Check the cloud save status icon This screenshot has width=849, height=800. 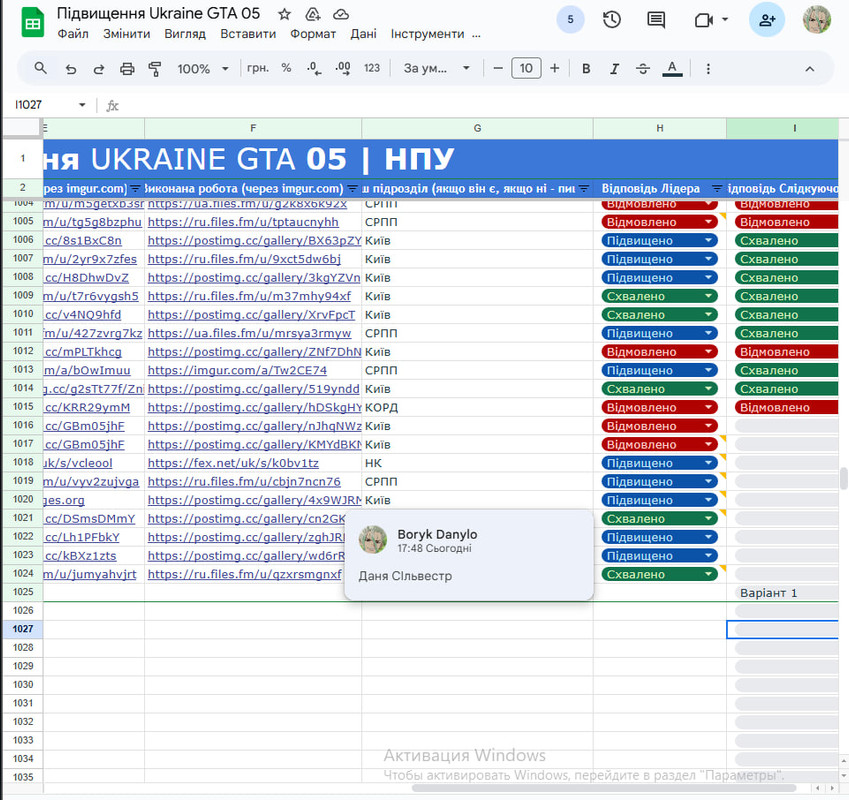(x=341, y=15)
